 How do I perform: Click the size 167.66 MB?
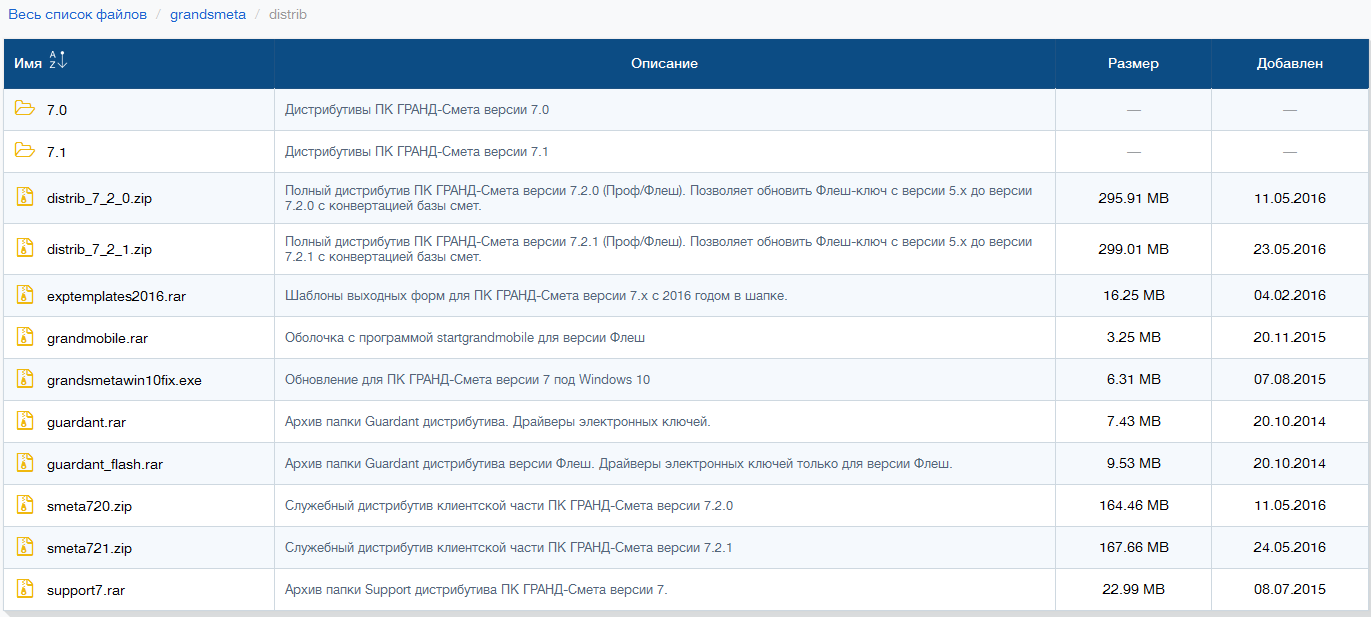(x=1133, y=548)
